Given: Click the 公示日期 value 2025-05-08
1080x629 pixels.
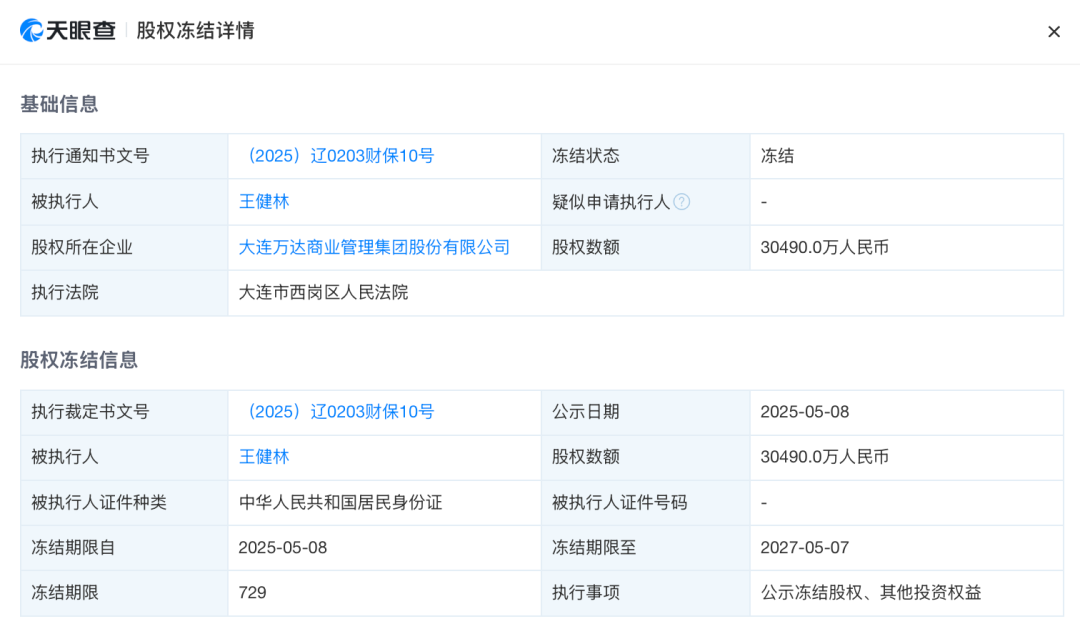Looking at the screenshot, I should pyautogui.click(x=804, y=412).
